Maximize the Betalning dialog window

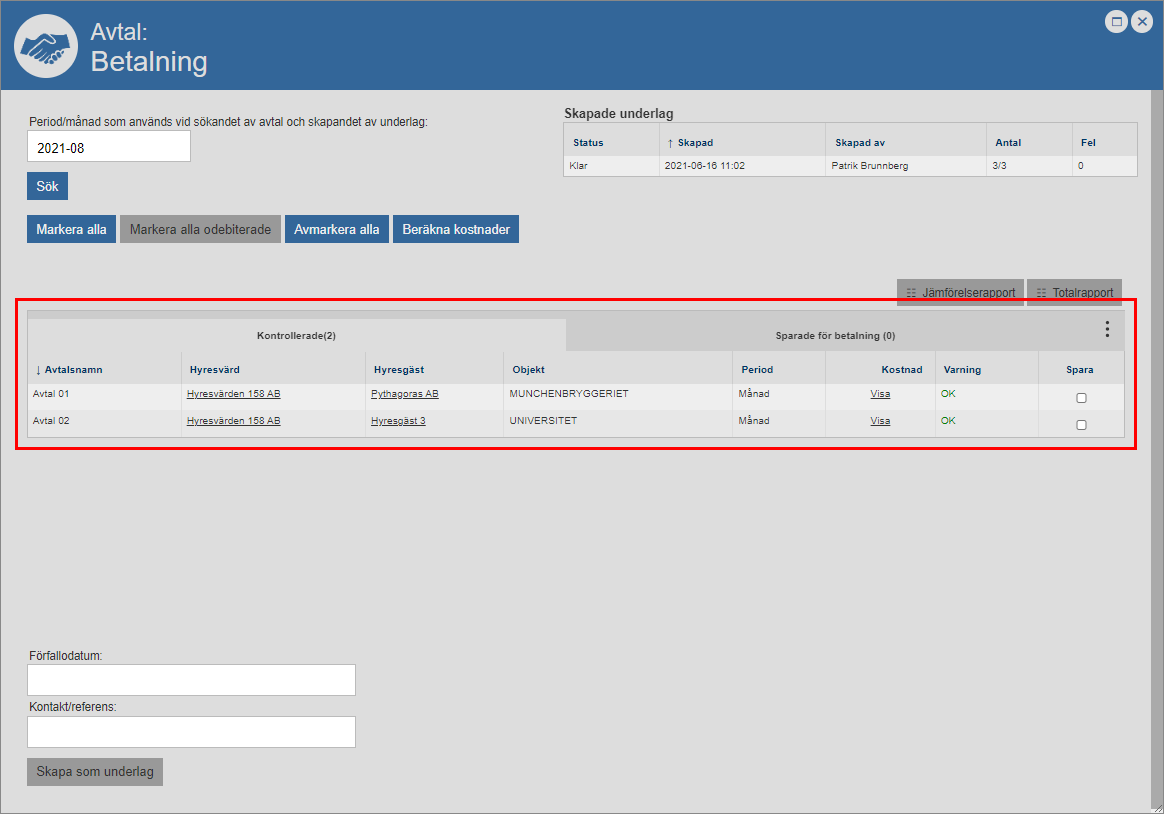[x=1115, y=21]
